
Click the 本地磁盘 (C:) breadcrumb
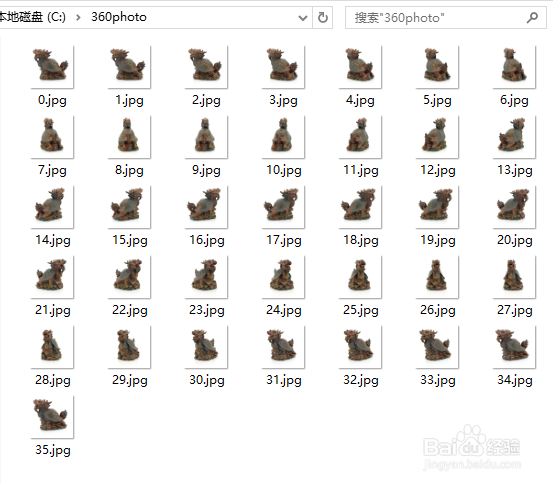click(x=32, y=17)
